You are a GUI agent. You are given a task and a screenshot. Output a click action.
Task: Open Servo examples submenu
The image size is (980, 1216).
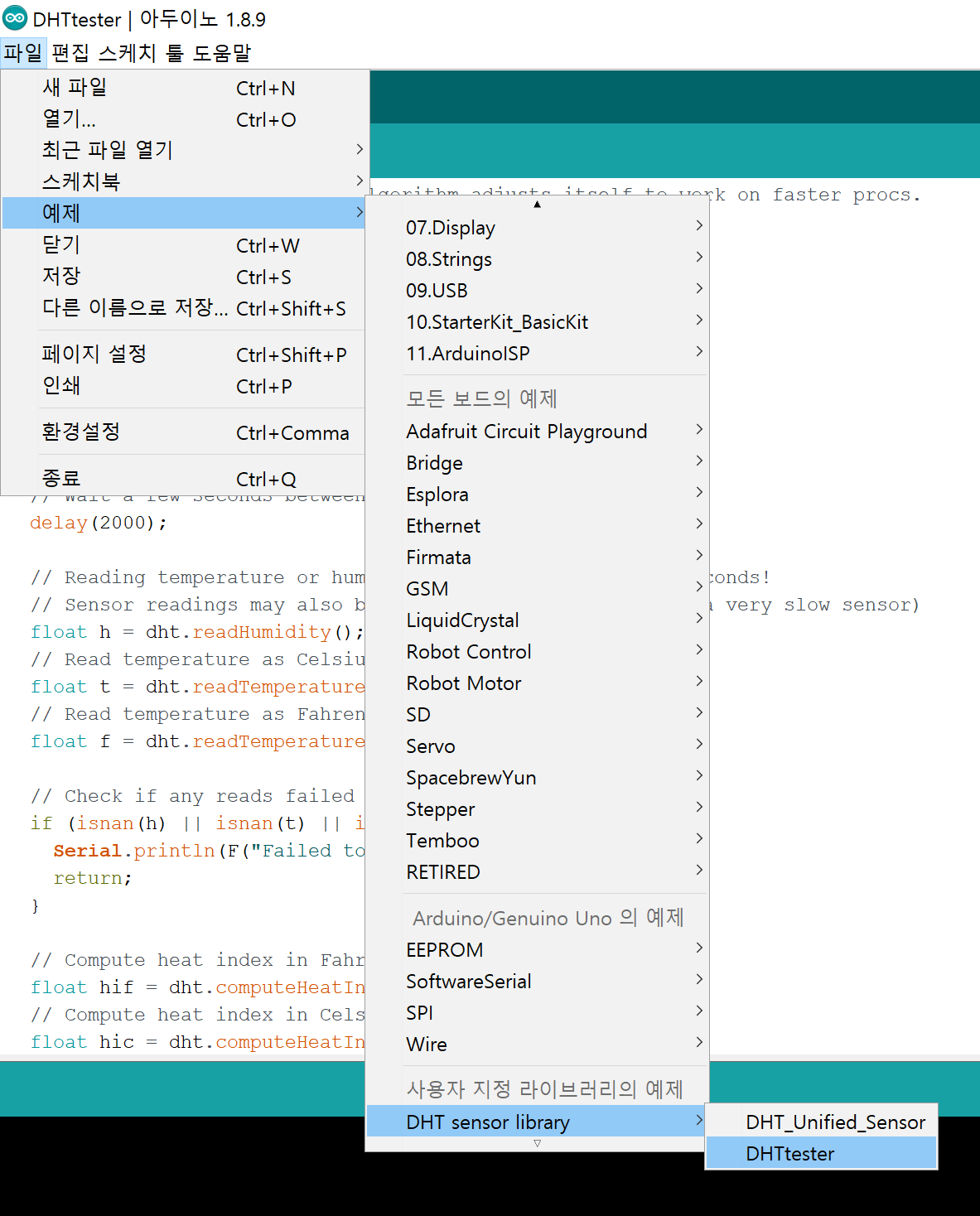537,746
